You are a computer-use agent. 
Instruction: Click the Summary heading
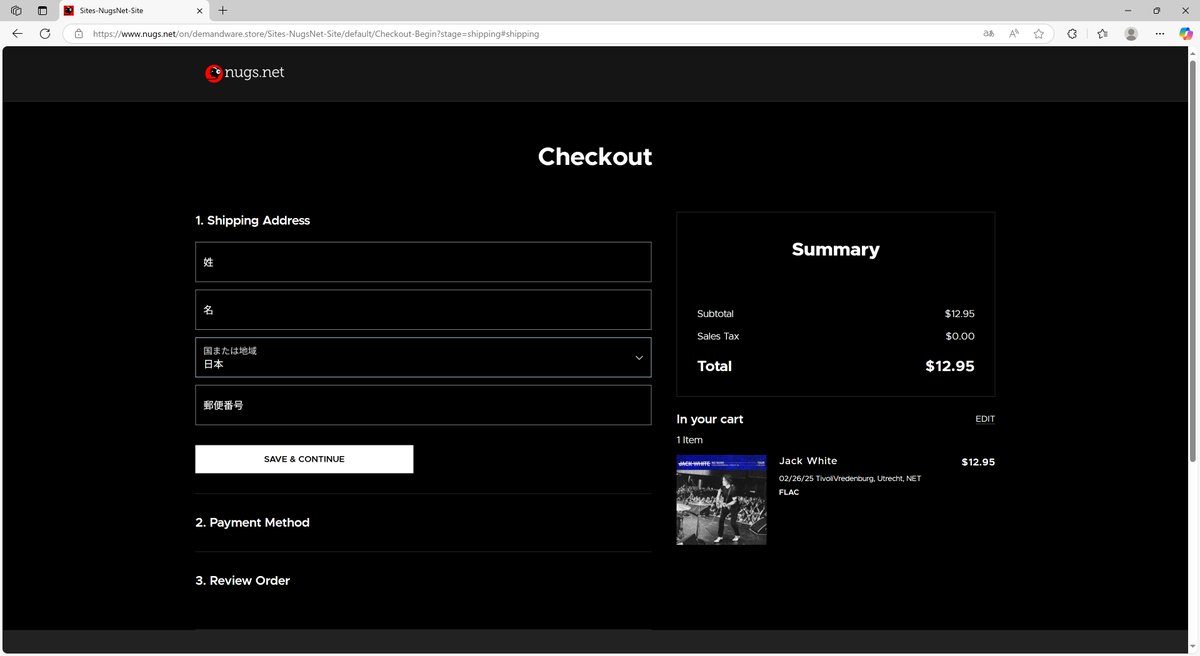[x=836, y=250]
